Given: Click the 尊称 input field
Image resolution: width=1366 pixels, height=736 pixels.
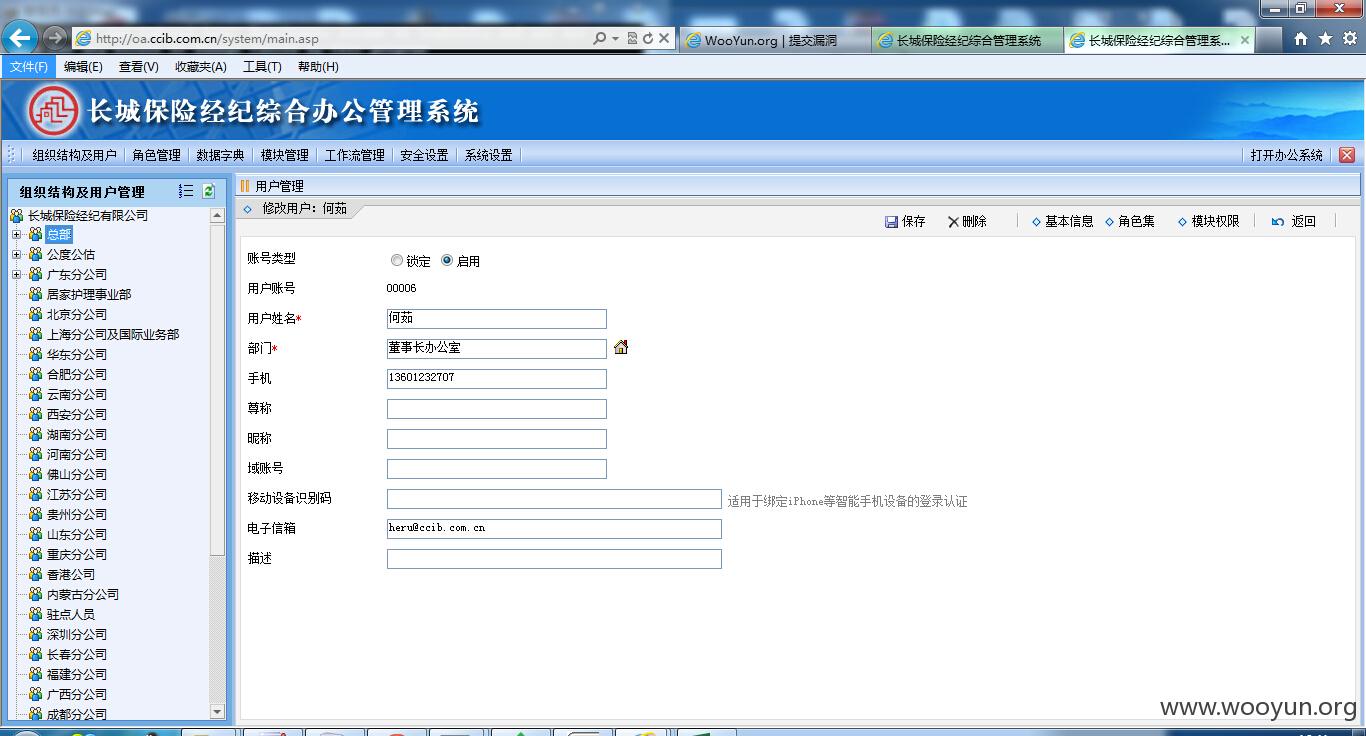Looking at the screenshot, I should pyautogui.click(x=497, y=409).
